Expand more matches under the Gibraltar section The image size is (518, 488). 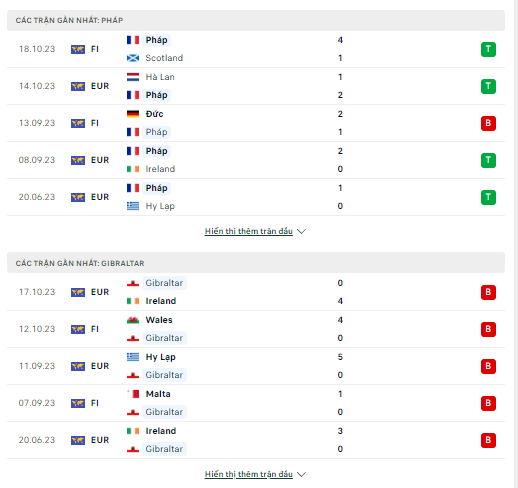pyautogui.click(x=249, y=474)
